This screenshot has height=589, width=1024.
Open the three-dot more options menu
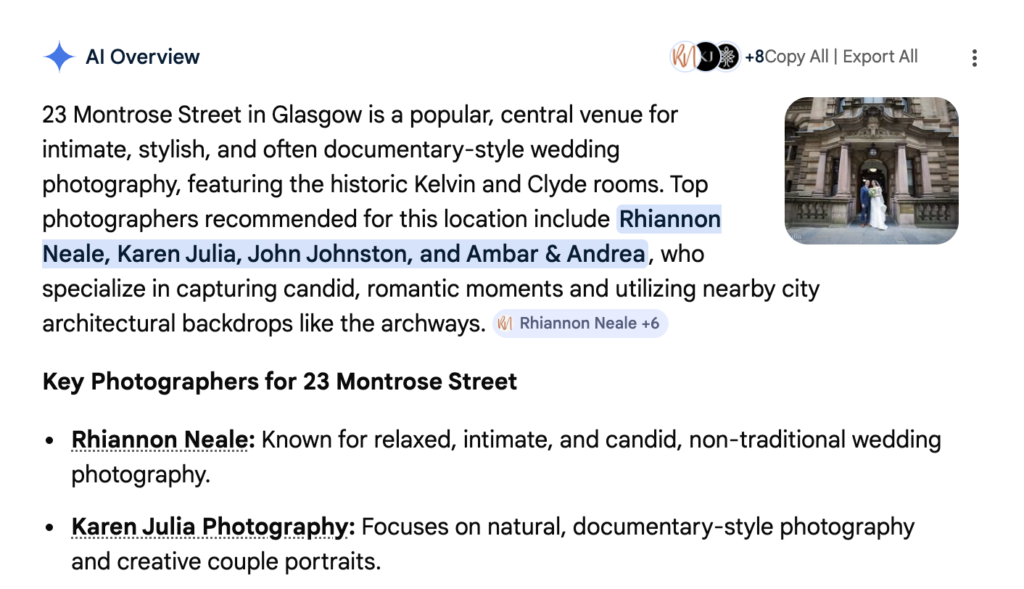974,58
